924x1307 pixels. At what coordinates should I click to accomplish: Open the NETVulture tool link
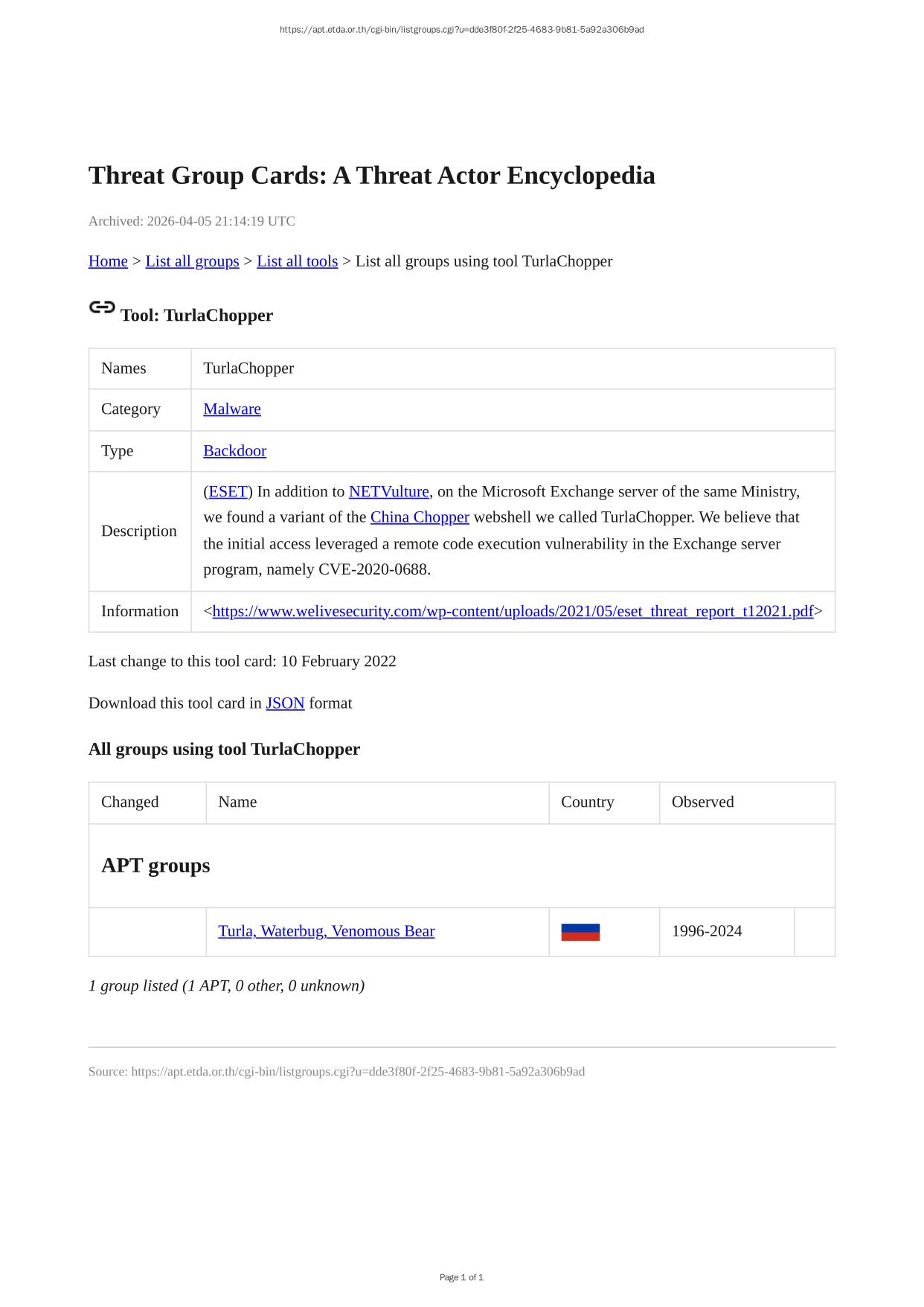388,492
